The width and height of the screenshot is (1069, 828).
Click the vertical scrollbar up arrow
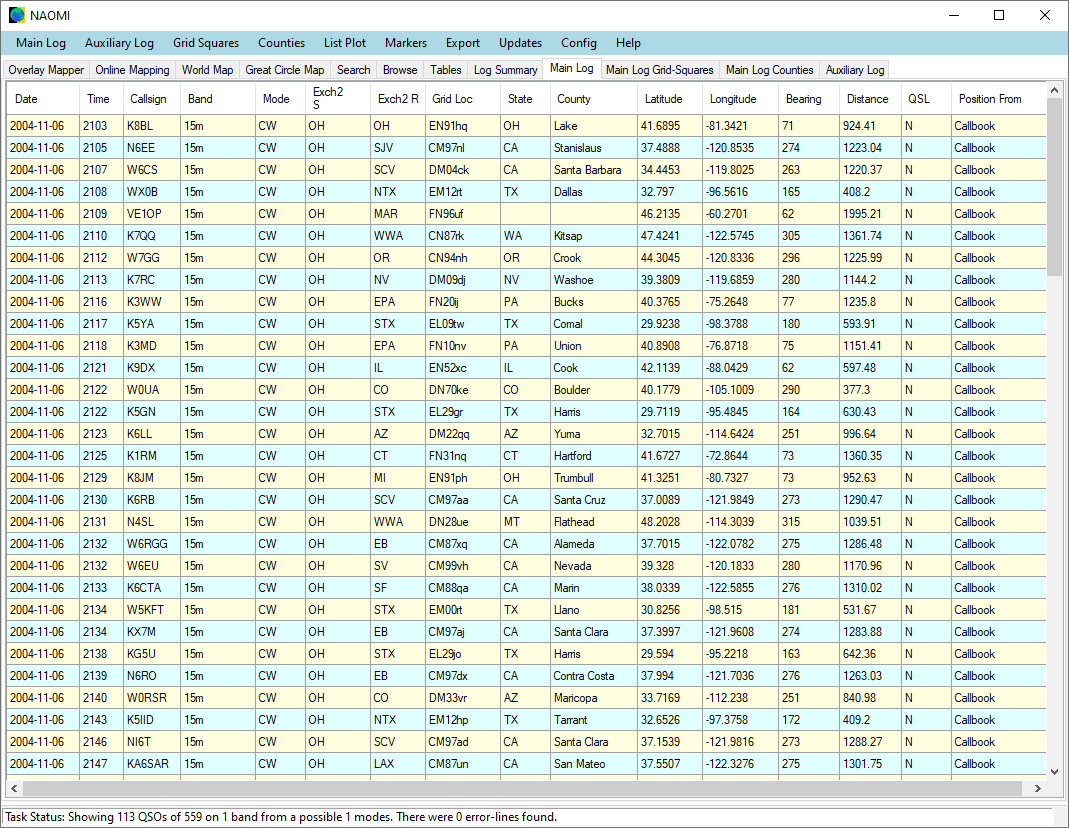point(1054,90)
